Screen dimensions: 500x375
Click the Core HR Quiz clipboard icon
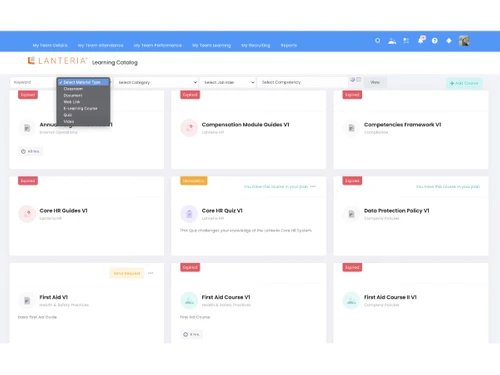click(x=189, y=214)
